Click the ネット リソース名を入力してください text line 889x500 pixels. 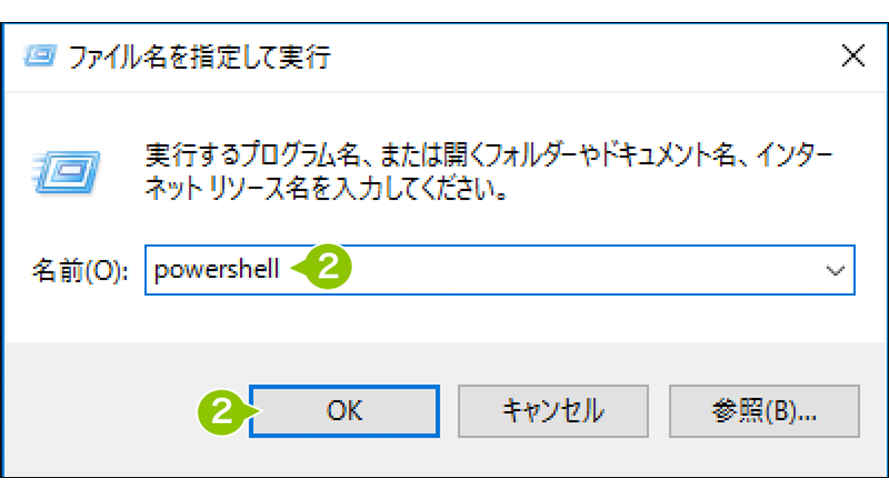tap(325, 188)
